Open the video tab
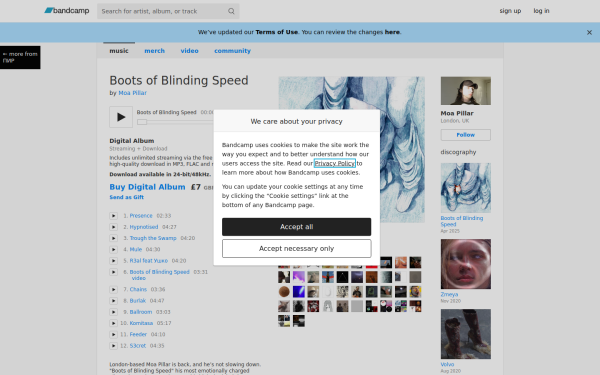This screenshot has height=375, width=600. click(x=189, y=51)
